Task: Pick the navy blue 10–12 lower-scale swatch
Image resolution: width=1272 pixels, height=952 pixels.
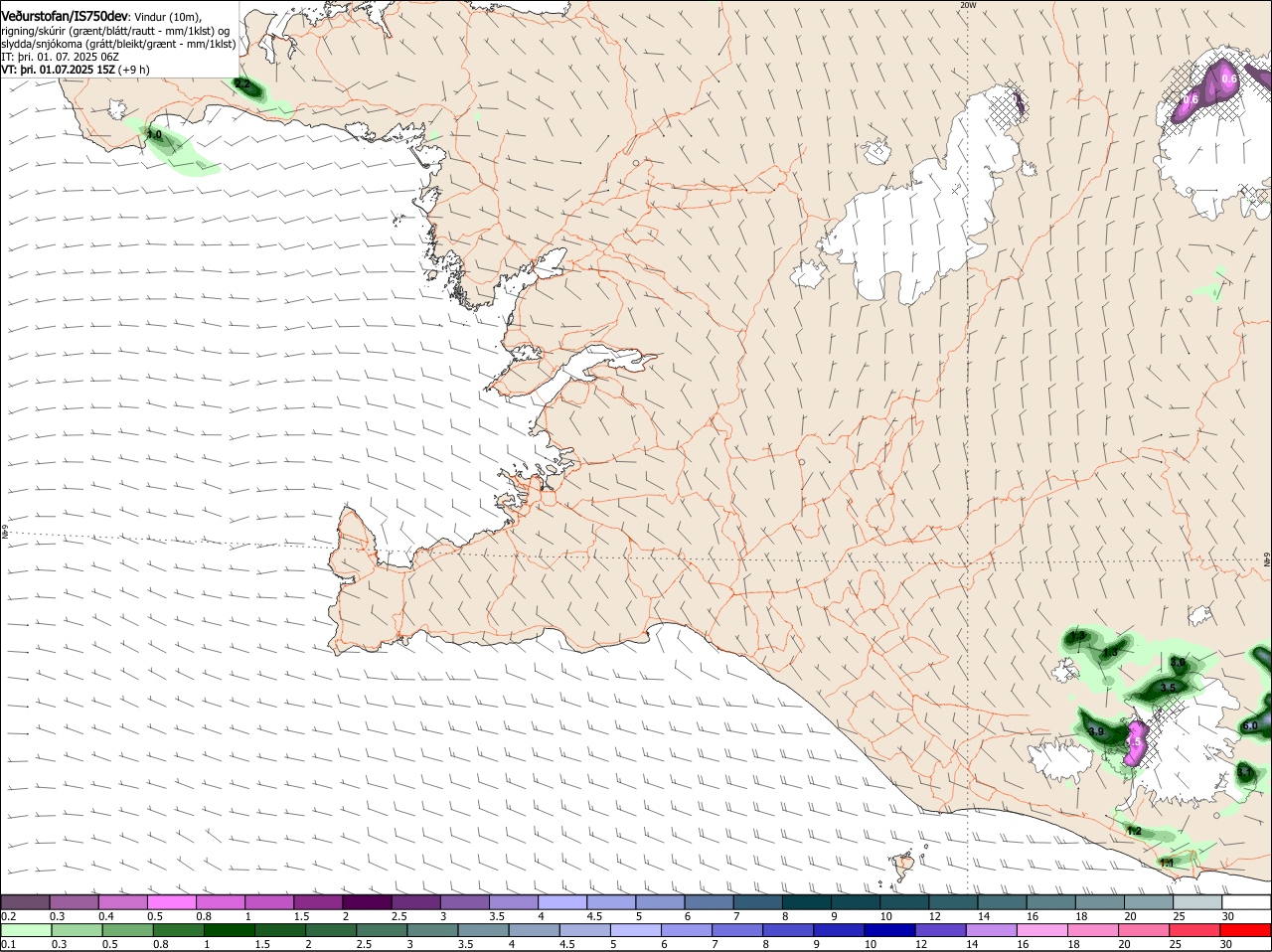Action: (x=888, y=930)
